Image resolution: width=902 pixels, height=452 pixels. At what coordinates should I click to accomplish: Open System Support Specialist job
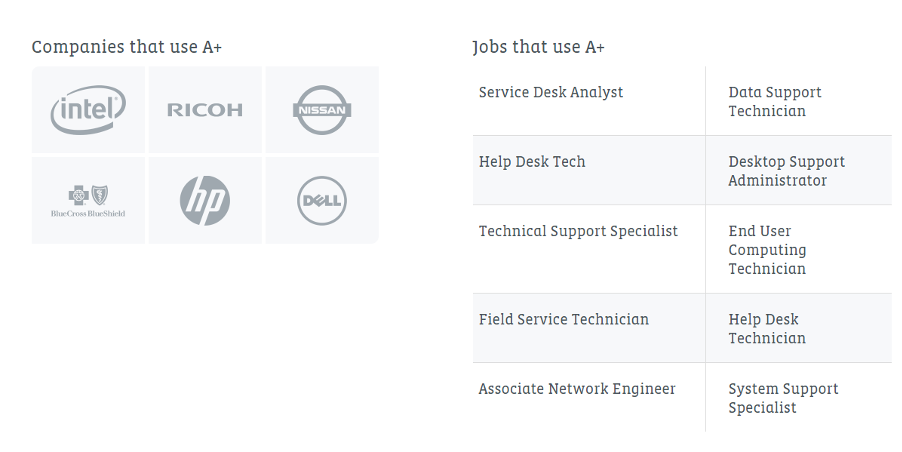click(783, 398)
